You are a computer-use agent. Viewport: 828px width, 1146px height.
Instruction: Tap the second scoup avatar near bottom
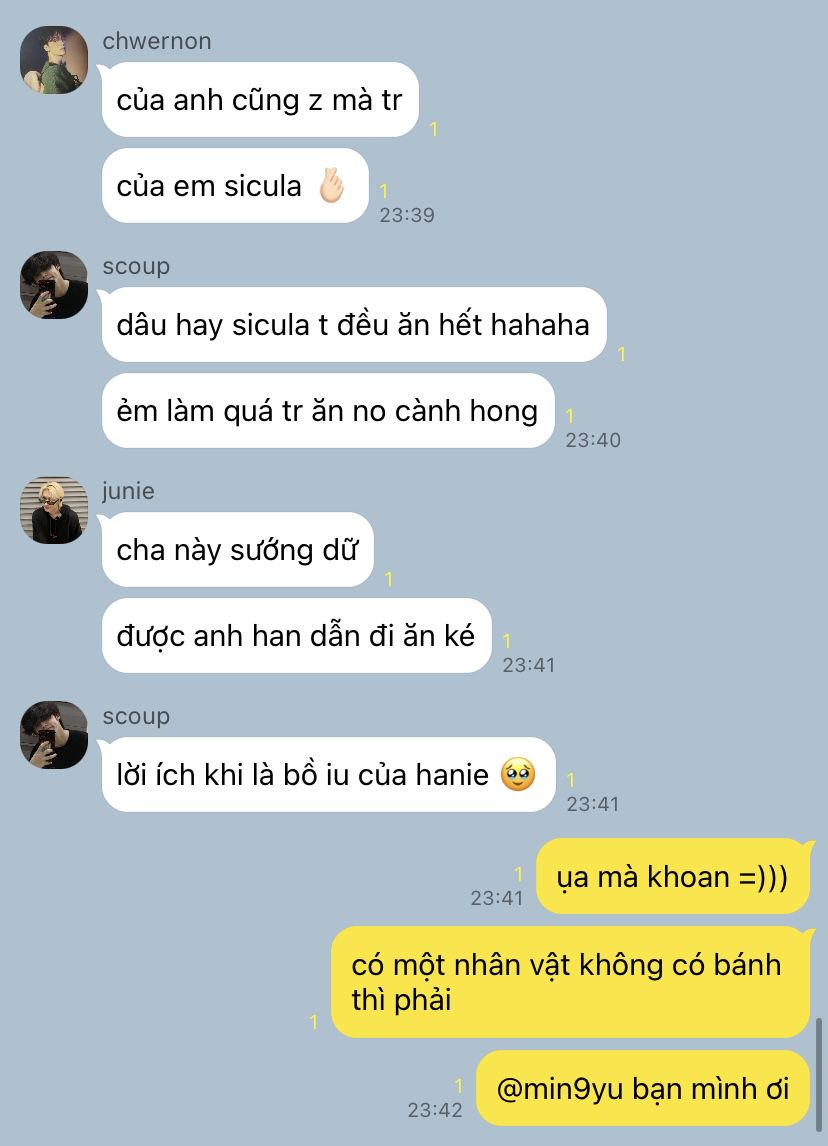pyautogui.click(x=54, y=735)
